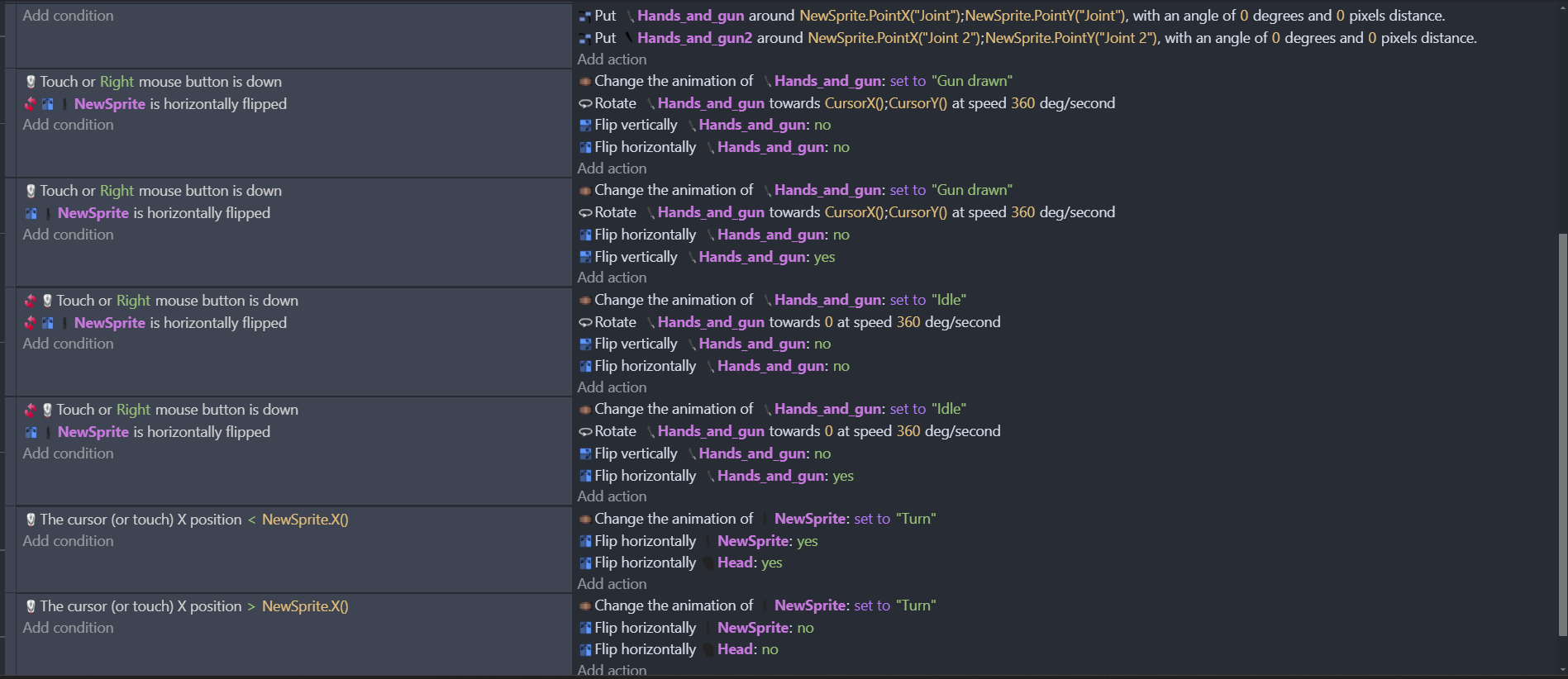Click Add action below 'Flip horizontally Head: yes'
This screenshot has width=1568, height=679.
point(612,584)
